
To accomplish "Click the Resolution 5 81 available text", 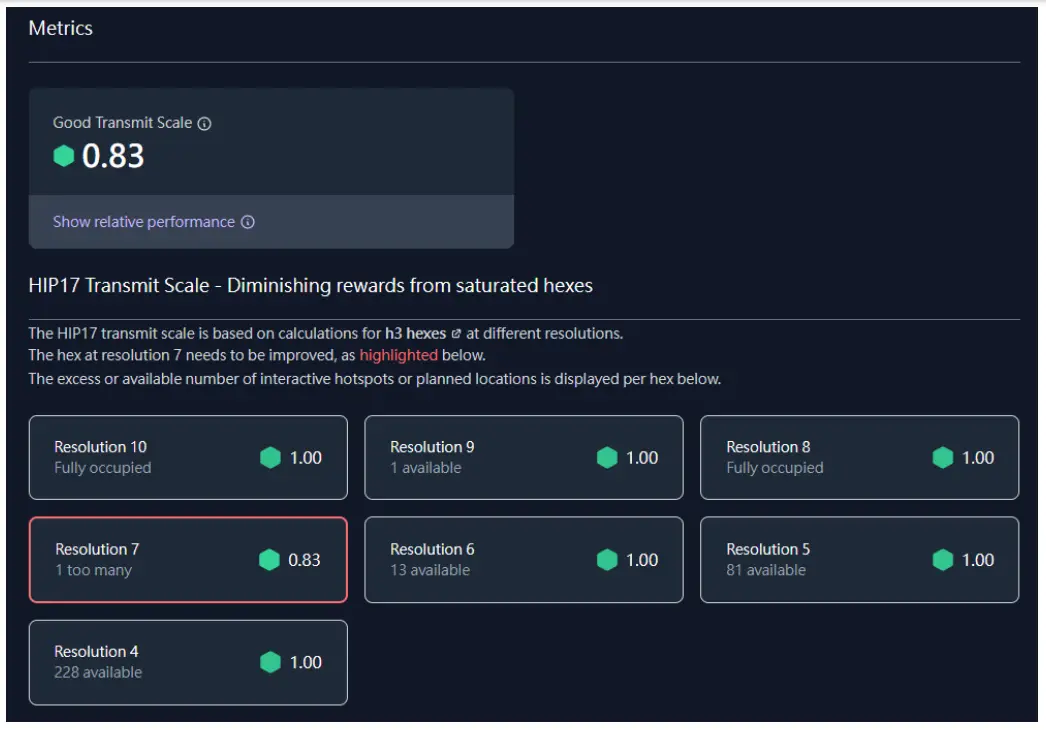I will (x=766, y=570).
